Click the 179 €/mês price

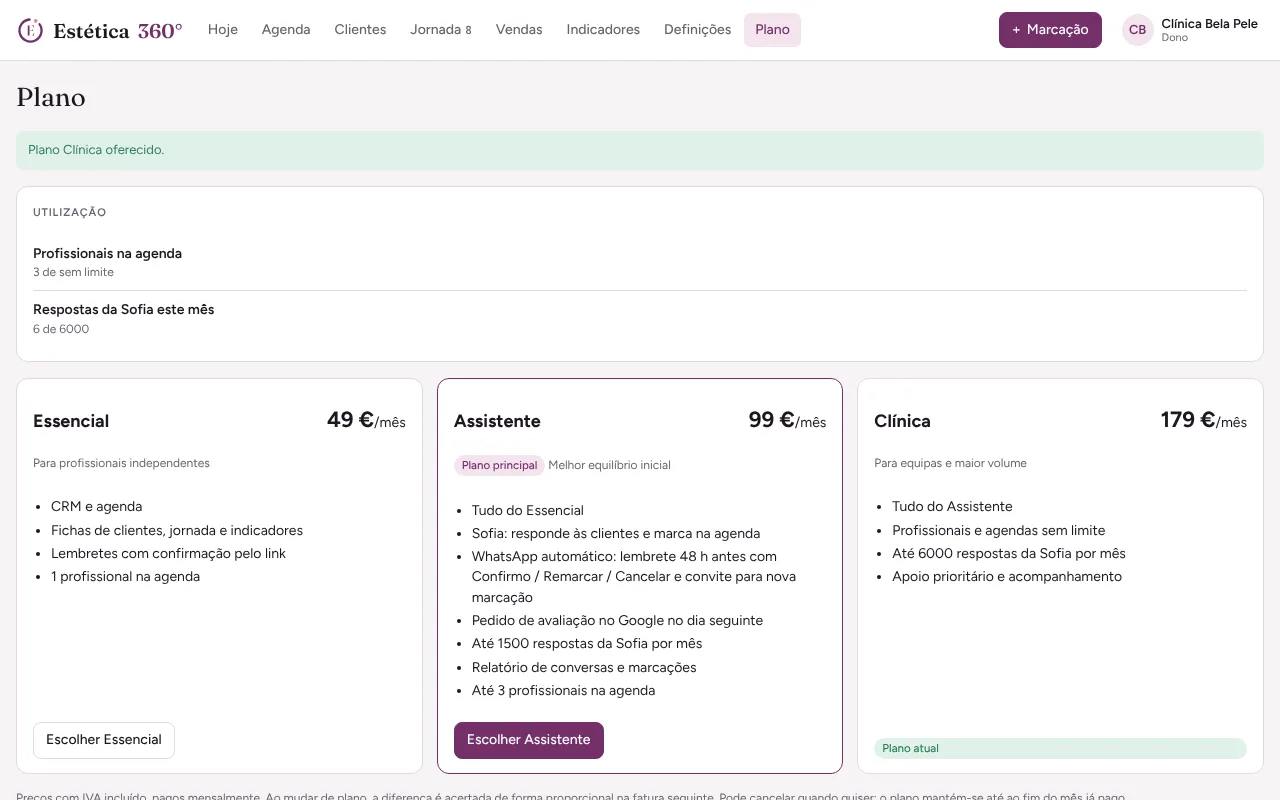click(1204, 420)
